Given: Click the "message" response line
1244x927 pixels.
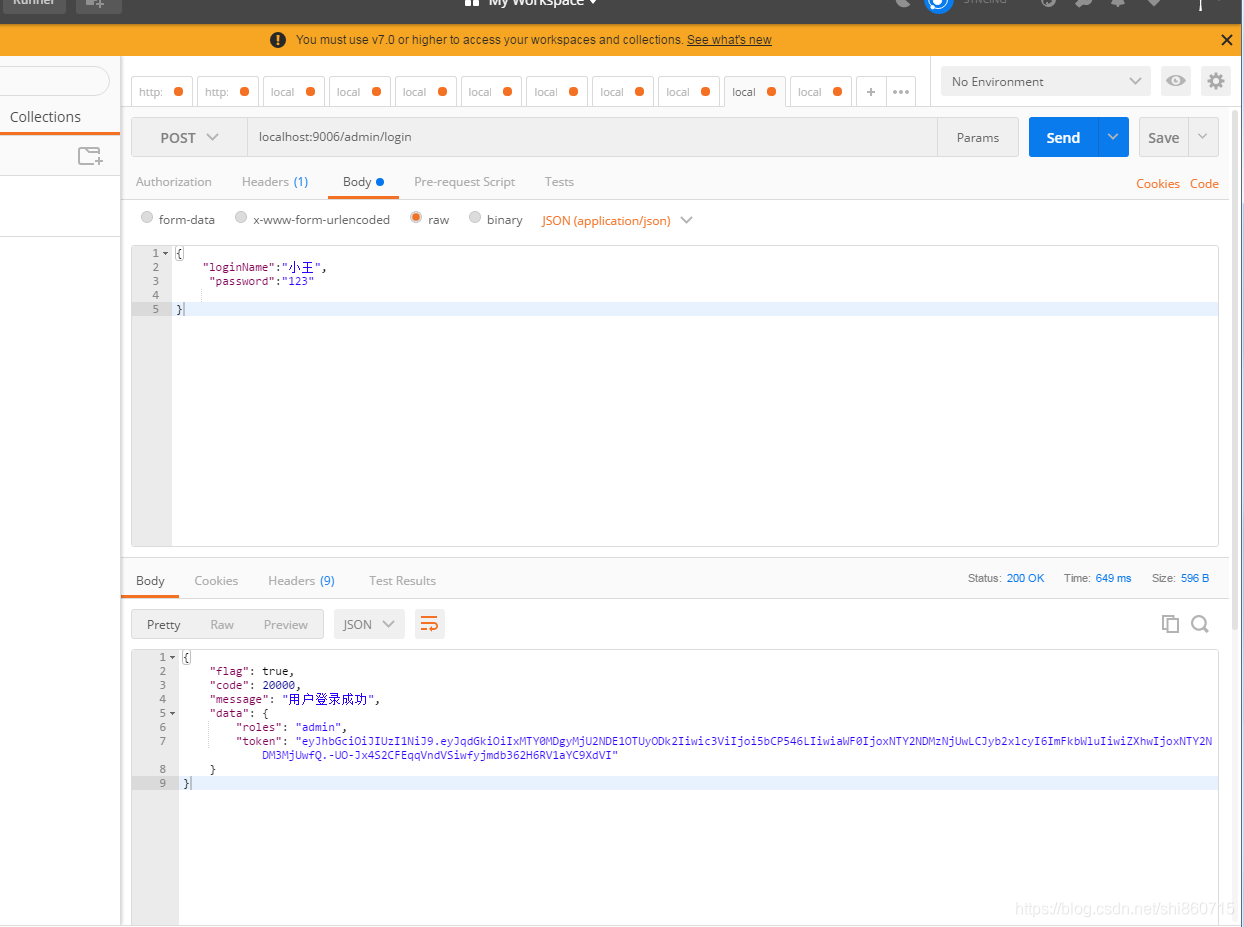Looking at the screenshot, I should pos(295,699).
